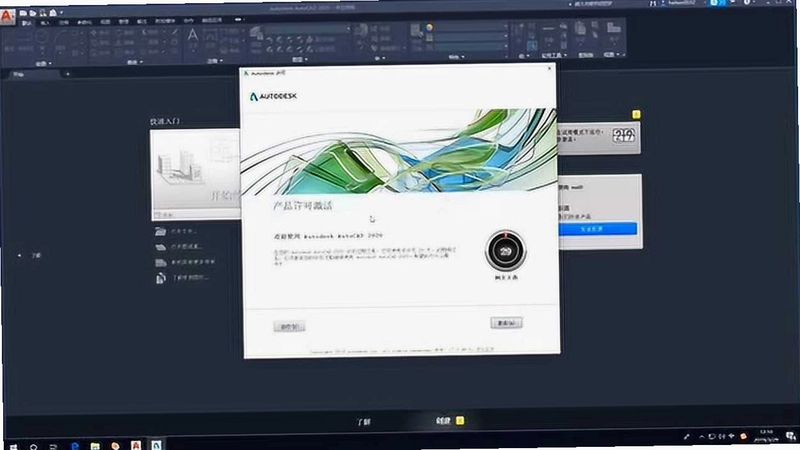Click the Match Properties icon
The width and height of the screenshot is (800, 450).
[416, 30]
